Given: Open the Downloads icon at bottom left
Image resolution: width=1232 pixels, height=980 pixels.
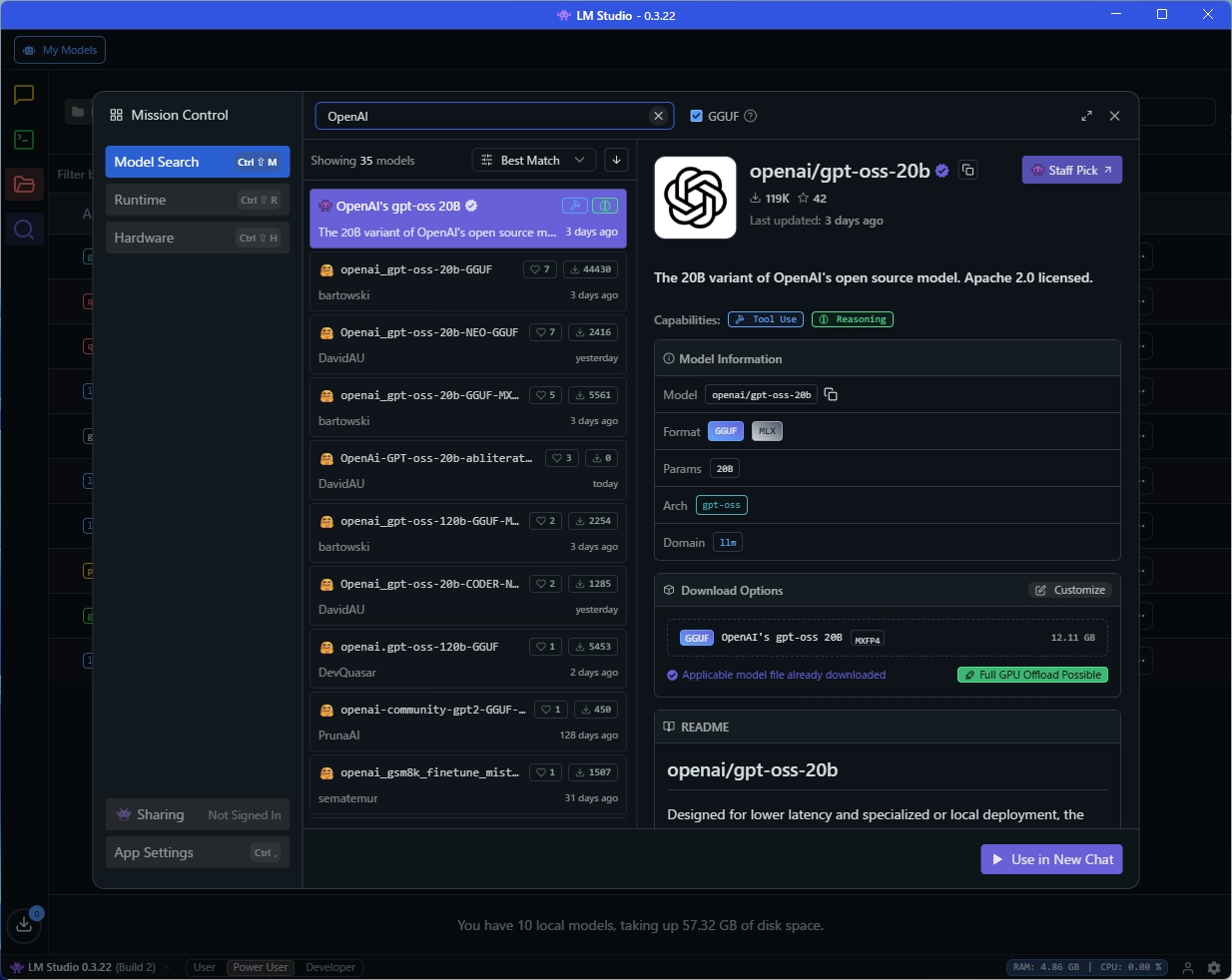Looking at the screenshot, I should pyautogui.click(x=24, y=925).
